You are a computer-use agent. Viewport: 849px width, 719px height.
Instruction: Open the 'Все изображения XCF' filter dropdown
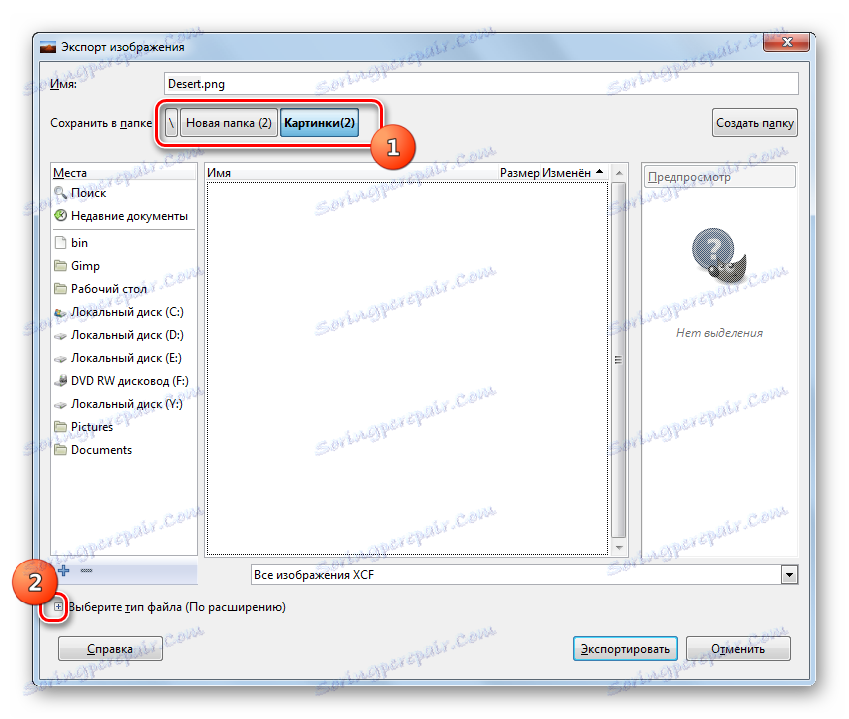point(789,574)
